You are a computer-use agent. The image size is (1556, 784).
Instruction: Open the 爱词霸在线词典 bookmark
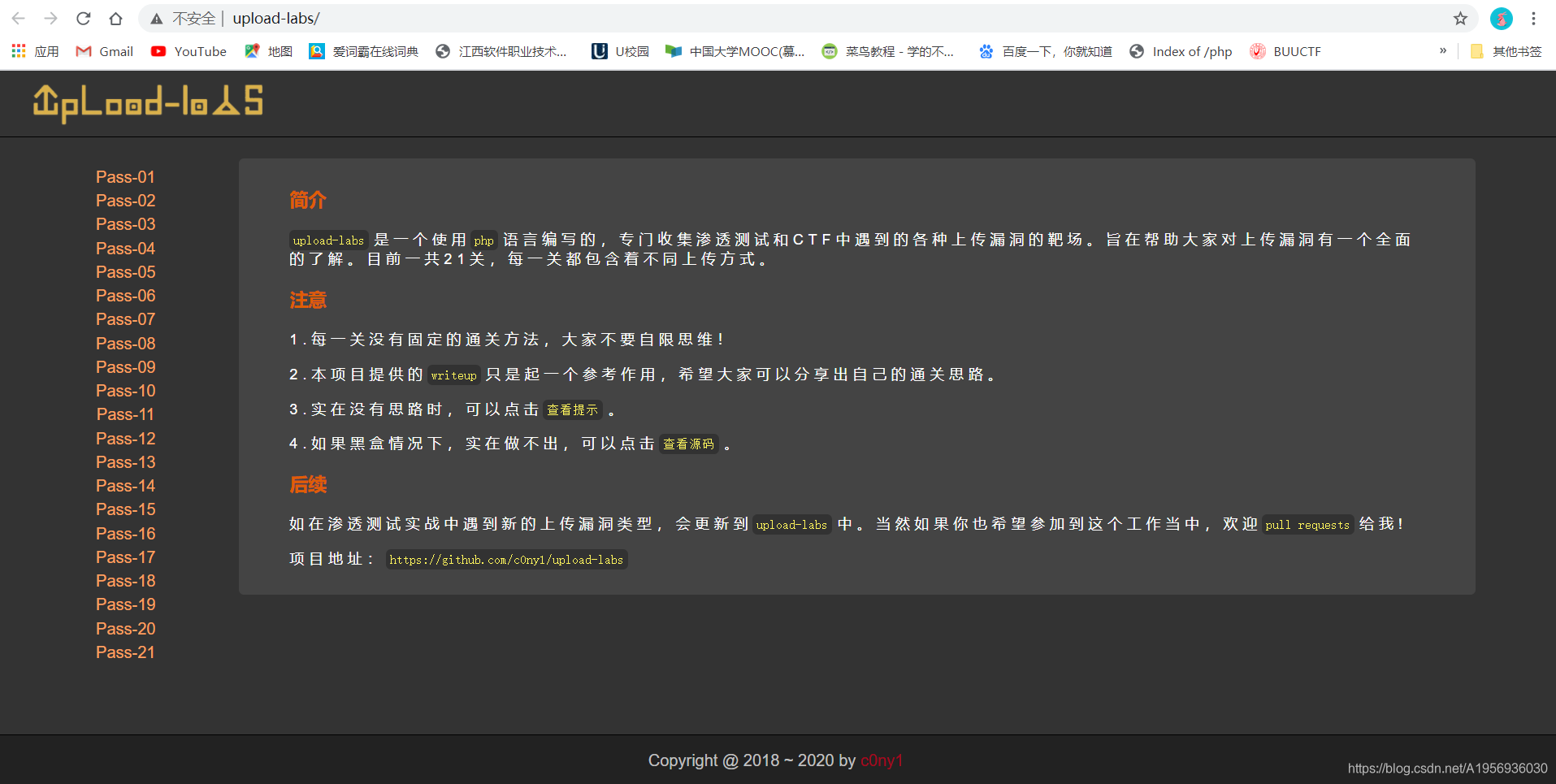pos(363,51)
